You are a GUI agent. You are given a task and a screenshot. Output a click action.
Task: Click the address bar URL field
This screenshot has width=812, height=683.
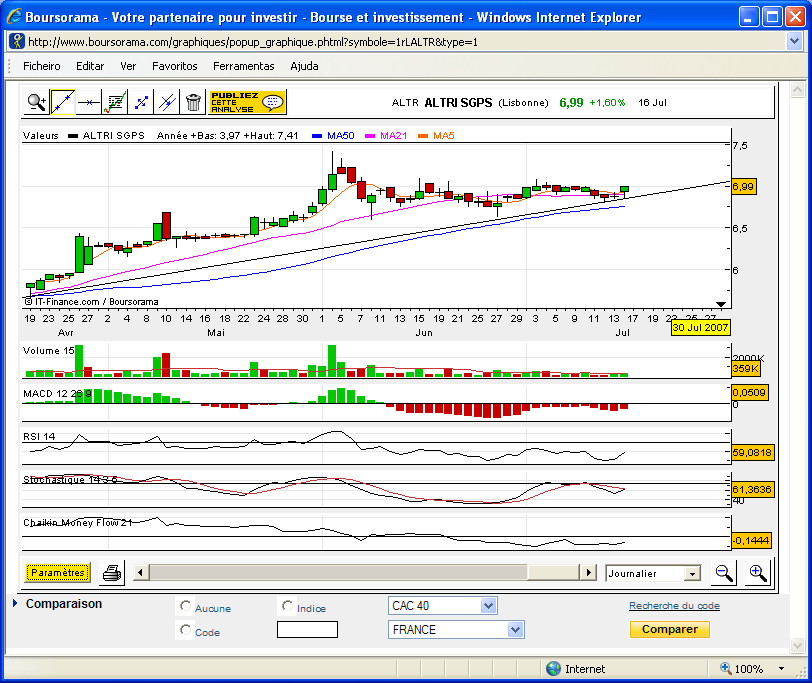tap(405, 41)
